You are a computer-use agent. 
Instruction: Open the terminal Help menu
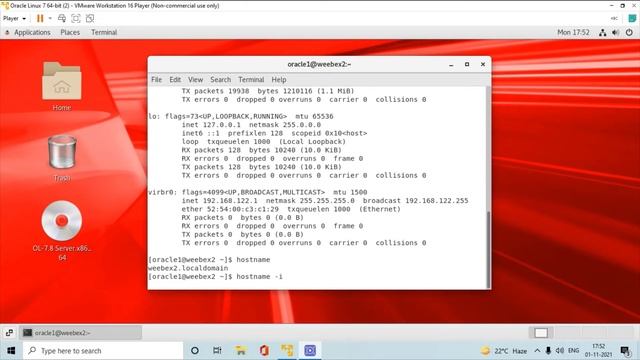coord(279,80)
